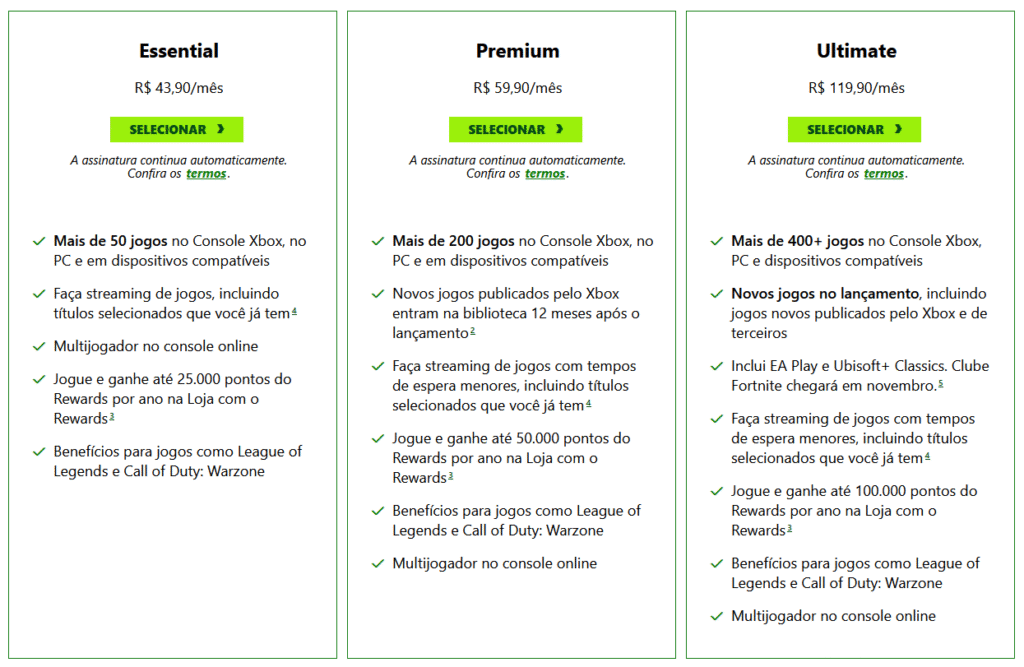Click checkmark next to 'Novos jogos no lançamento'
Image resolution: width=1024 pixels, height=667 pixels.
[717, 295]
